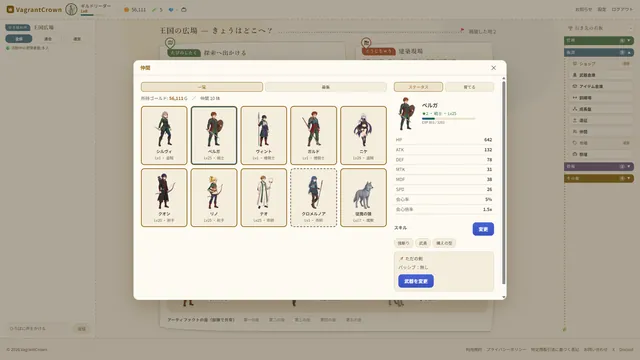Click the blue 武器を変更 button

[x=416, y=281]
